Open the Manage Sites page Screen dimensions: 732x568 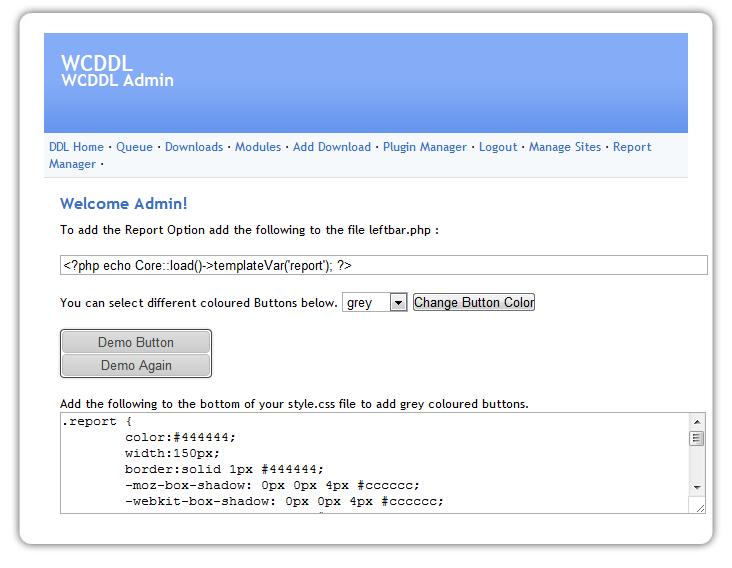click(565, 147)
